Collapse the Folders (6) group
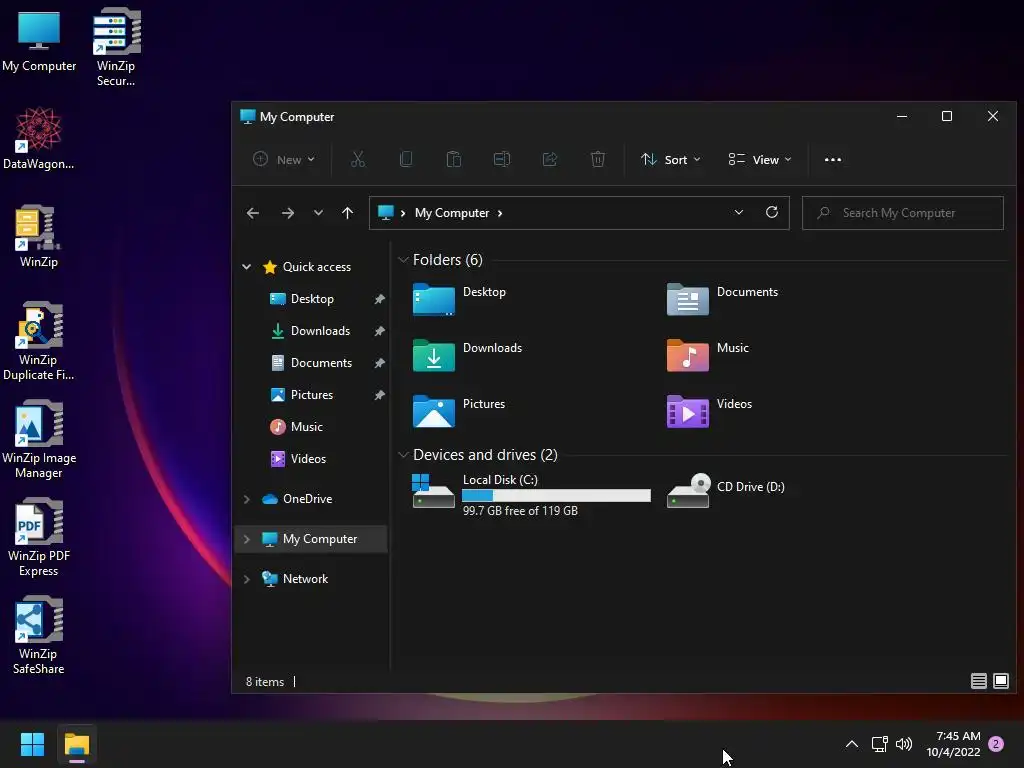Viewport: 1024px width, 768px height. coord(403,260)
